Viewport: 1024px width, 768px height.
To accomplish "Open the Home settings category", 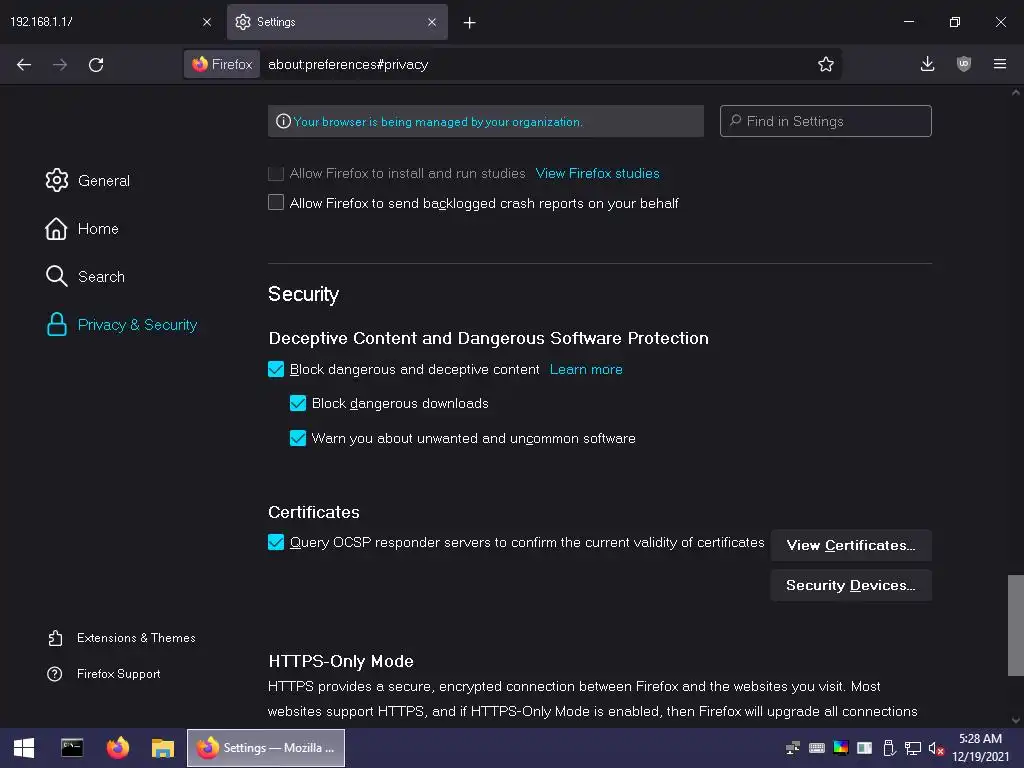I will coord(82,229).
